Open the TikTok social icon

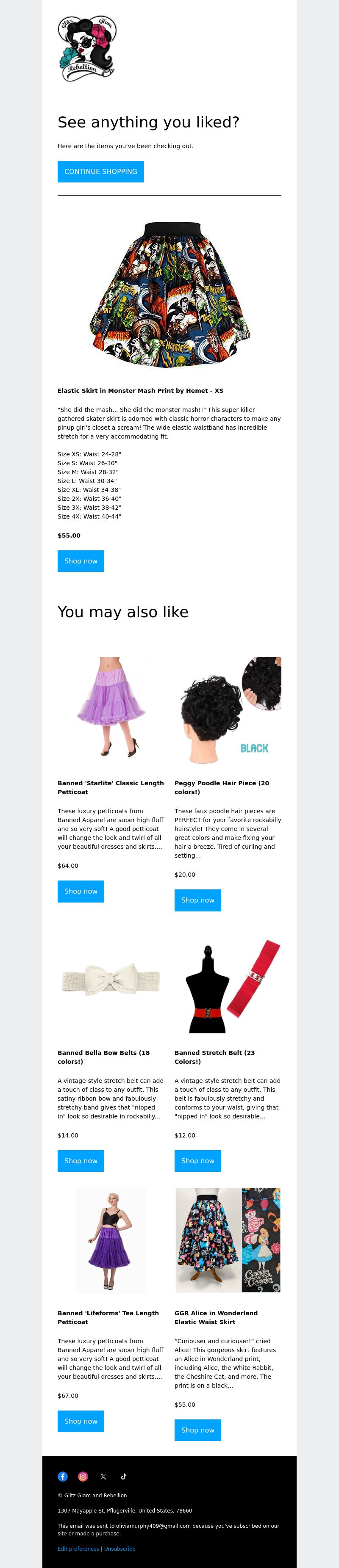[x=123, y=1476]
